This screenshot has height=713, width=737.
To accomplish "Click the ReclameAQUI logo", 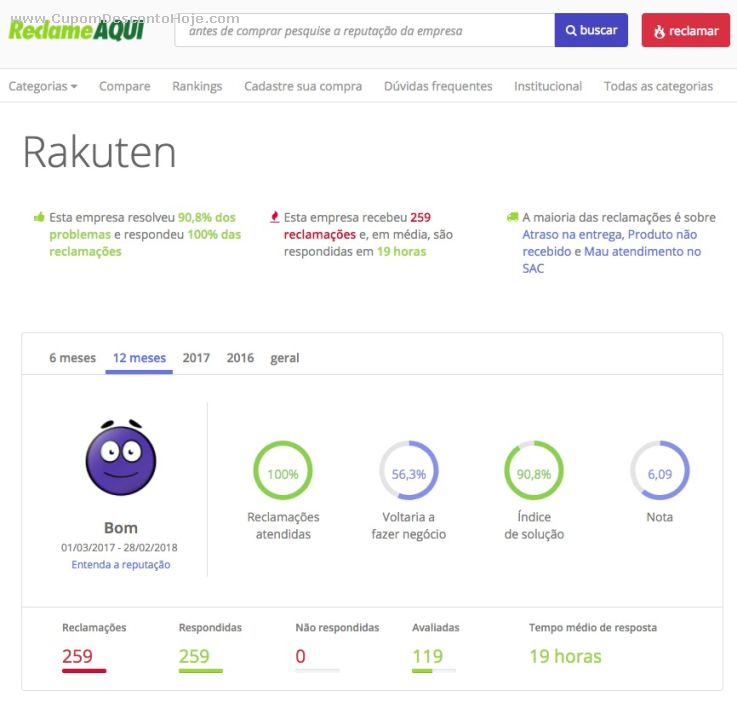I will click(76, 29).
